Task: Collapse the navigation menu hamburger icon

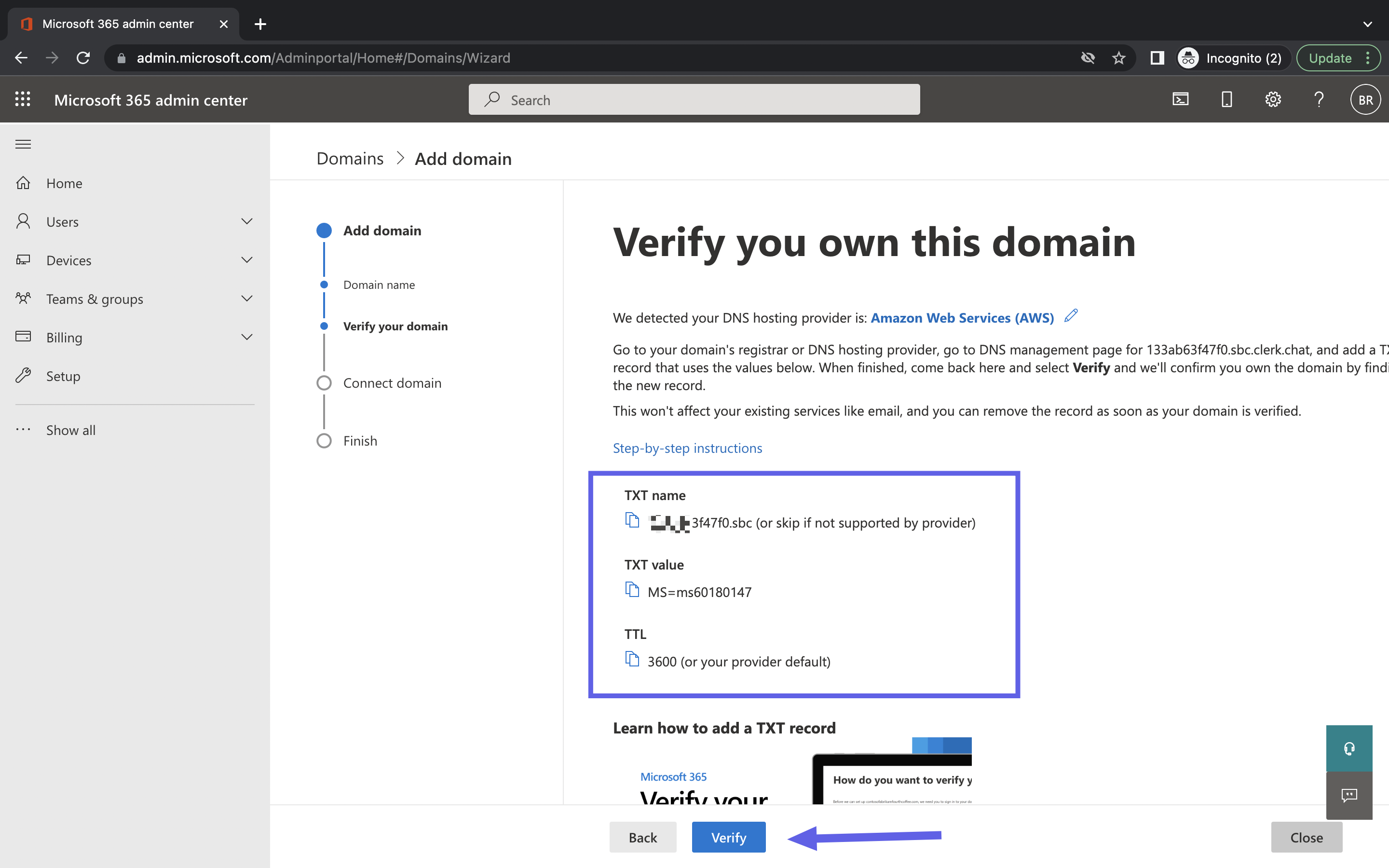Action: click(x=23, y=144)
